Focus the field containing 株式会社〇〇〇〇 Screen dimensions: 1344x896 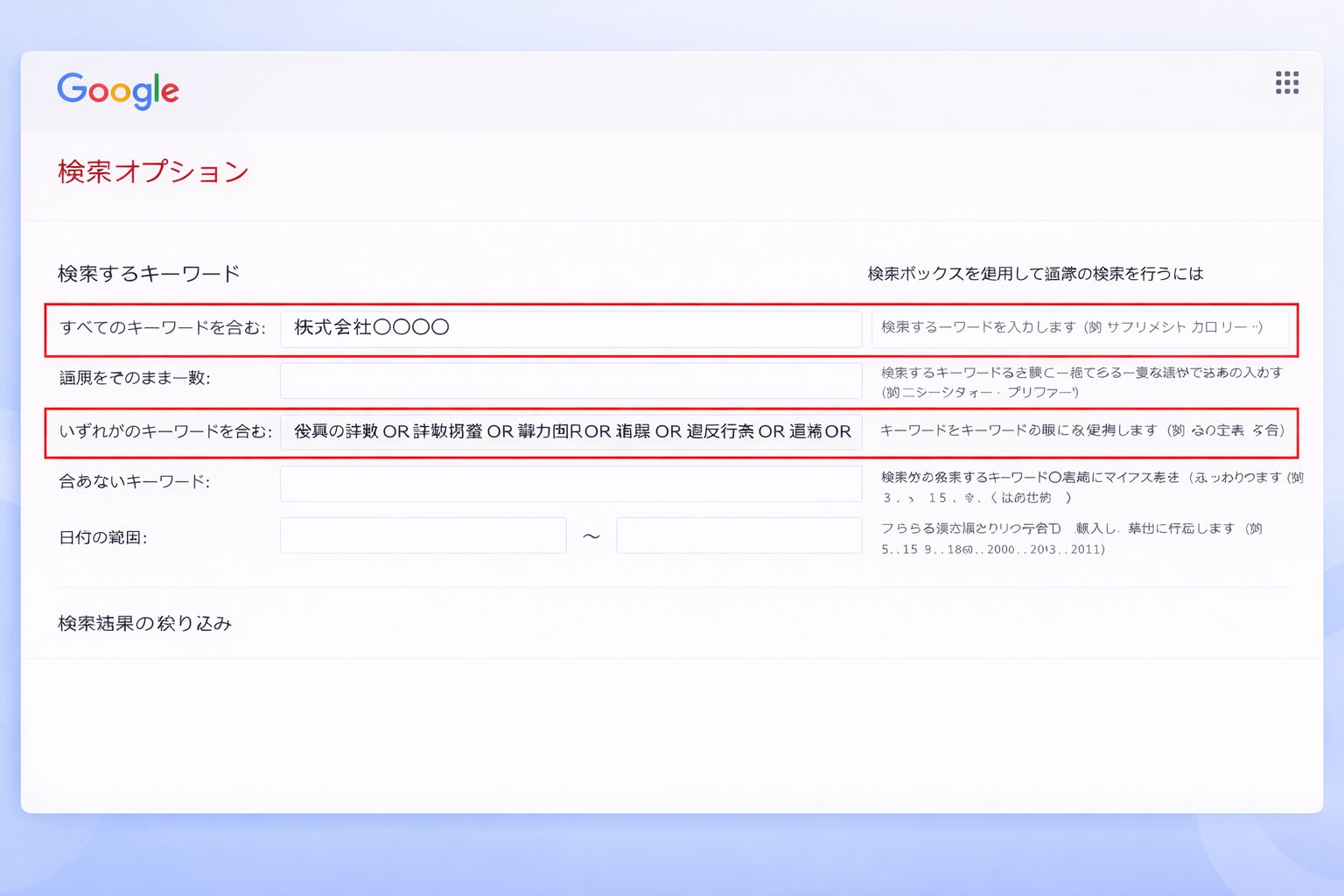coord(570,328)
